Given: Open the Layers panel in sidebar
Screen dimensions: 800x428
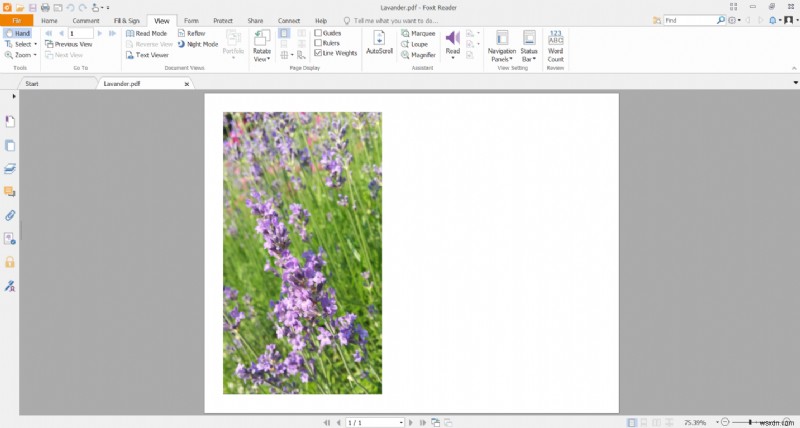Looking at the screenshot, I should click(10, 168).
